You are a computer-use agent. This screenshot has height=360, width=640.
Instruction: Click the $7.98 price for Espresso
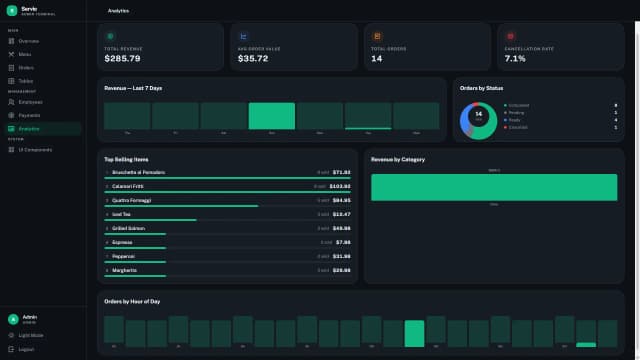click(343, 242)
